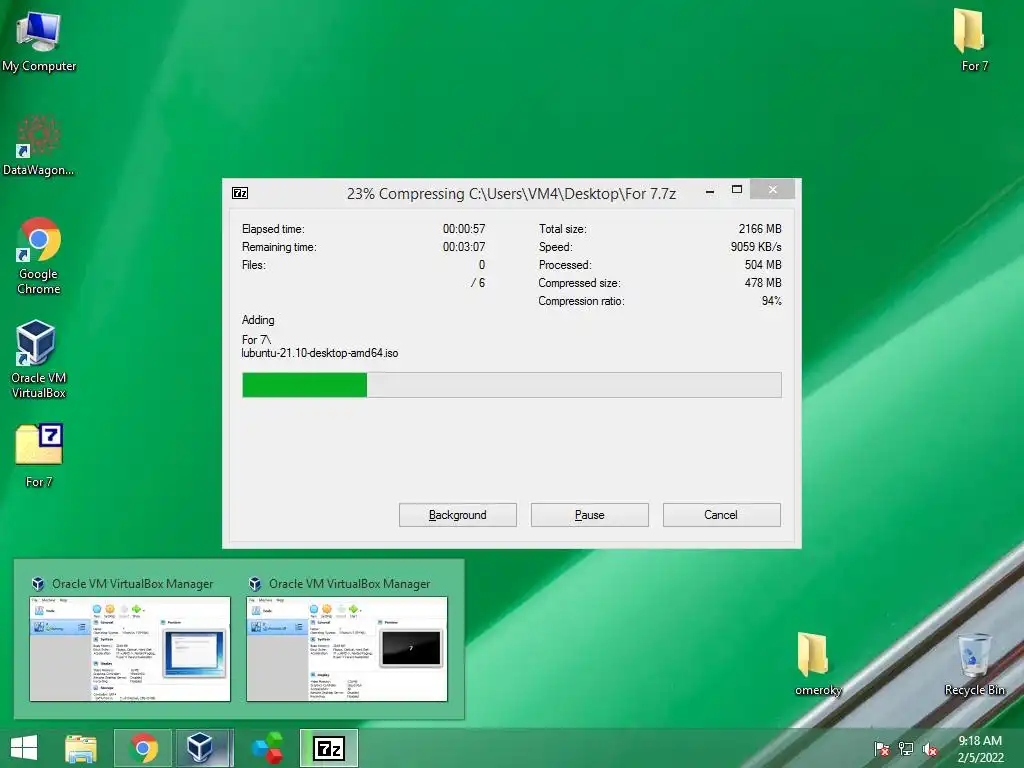Open My Computer desktop icon
The width and height of the screenshot is (1024, 768).
39,41
